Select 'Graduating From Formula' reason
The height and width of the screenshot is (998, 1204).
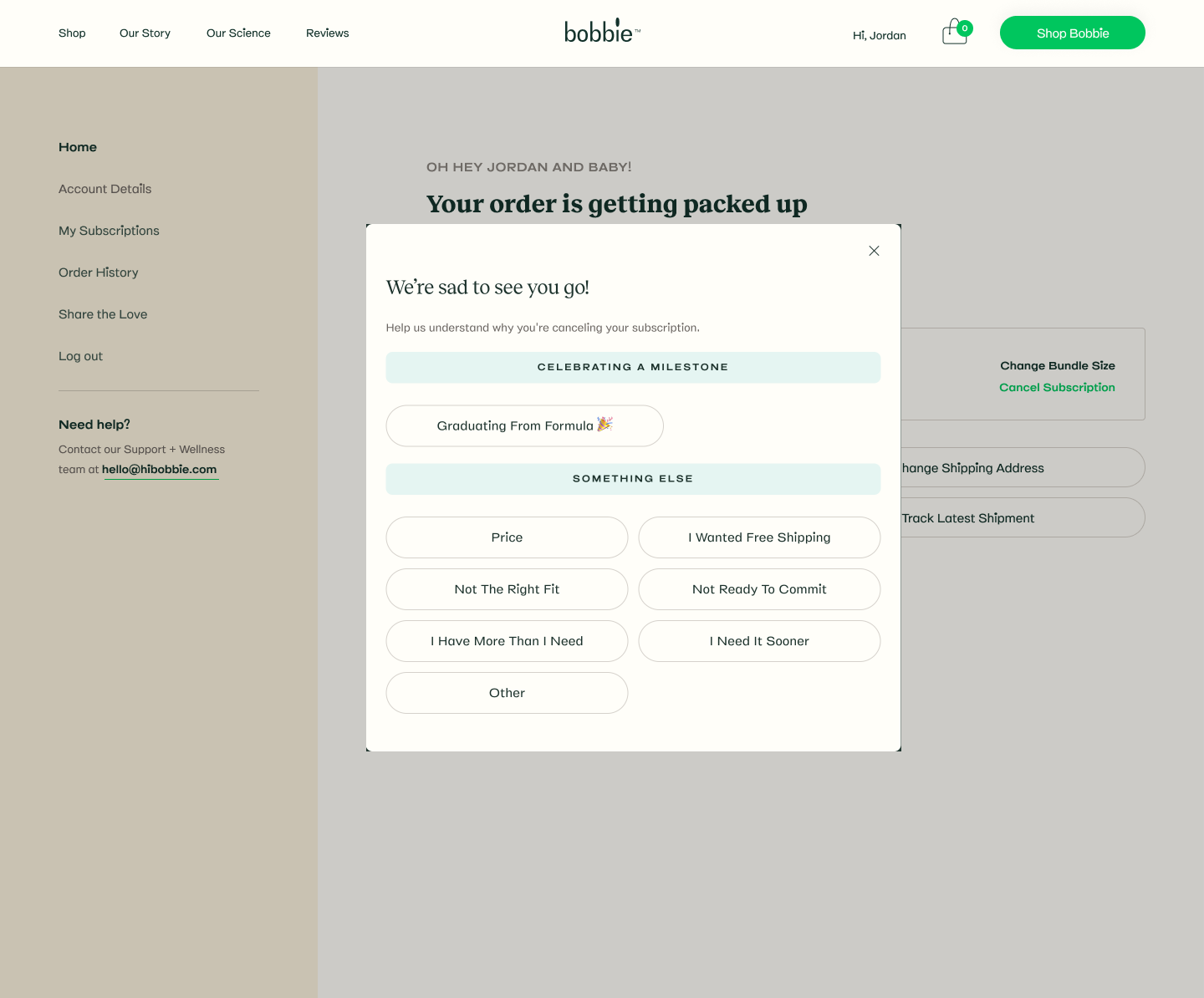524,426
